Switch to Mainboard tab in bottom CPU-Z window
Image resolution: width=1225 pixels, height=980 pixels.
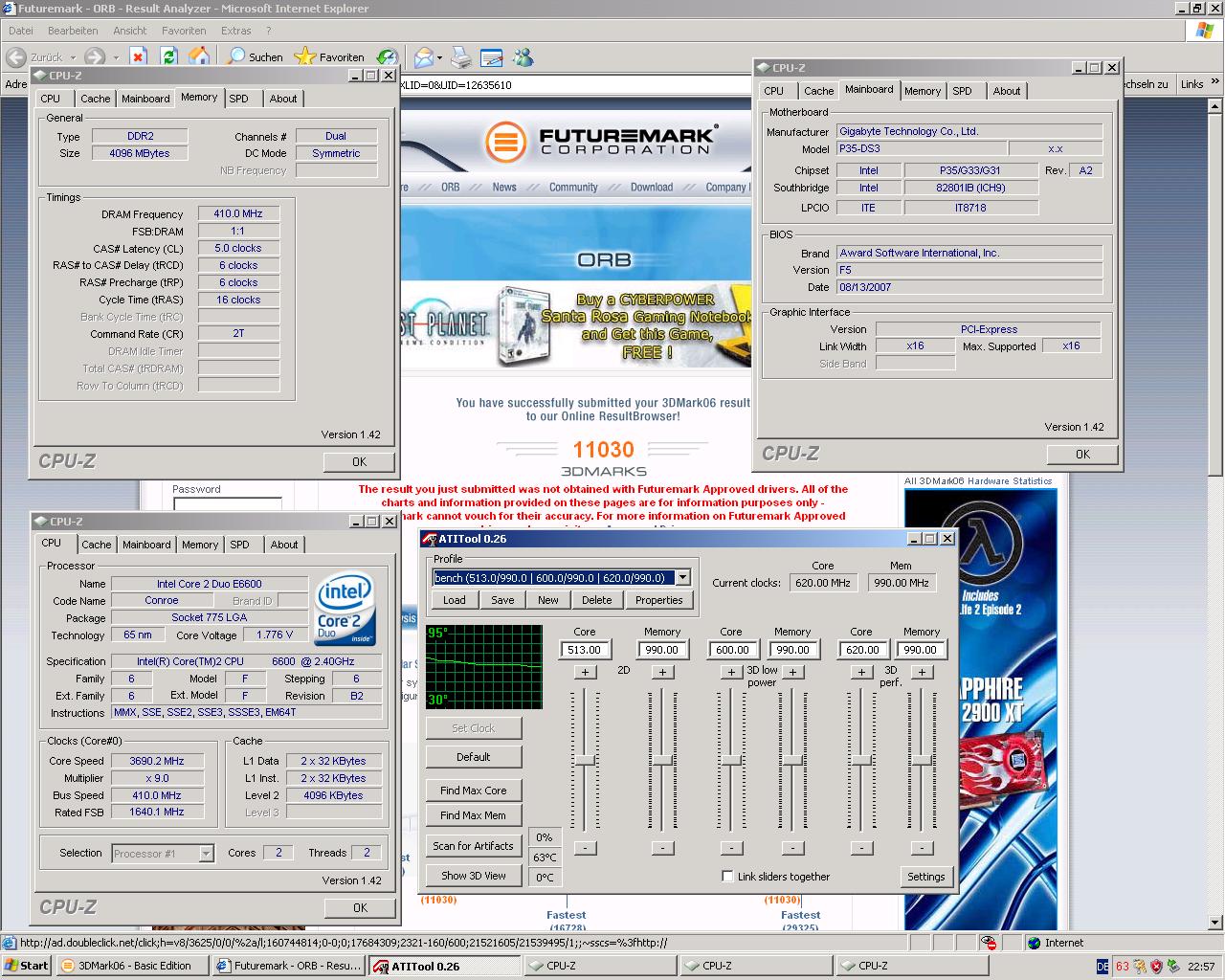pyautogui.click(x=146, y=545)
